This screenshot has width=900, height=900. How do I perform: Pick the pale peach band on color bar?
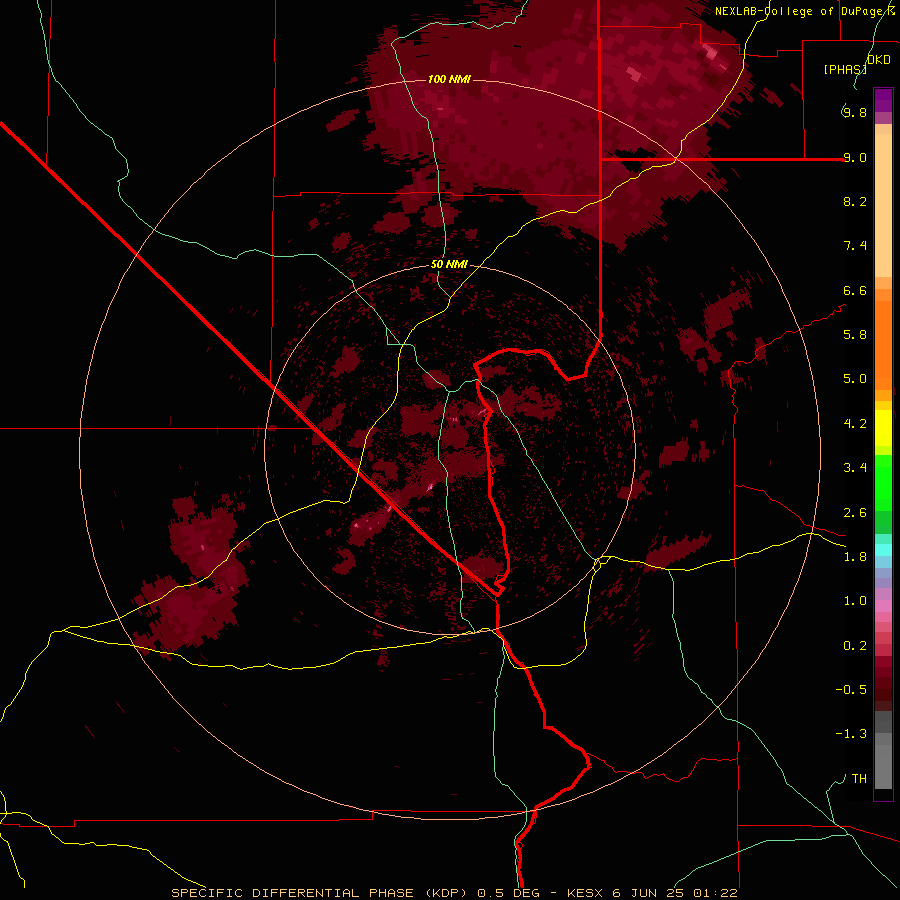[x=883, y=205]
